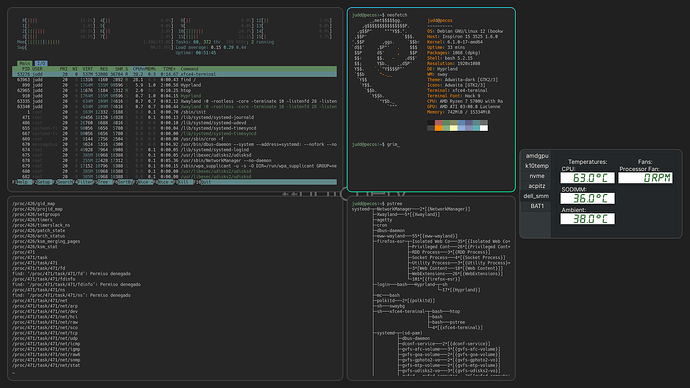Click F2 Setup in htop function bar
Screen dimensions: 690x388
pos(43,182)
